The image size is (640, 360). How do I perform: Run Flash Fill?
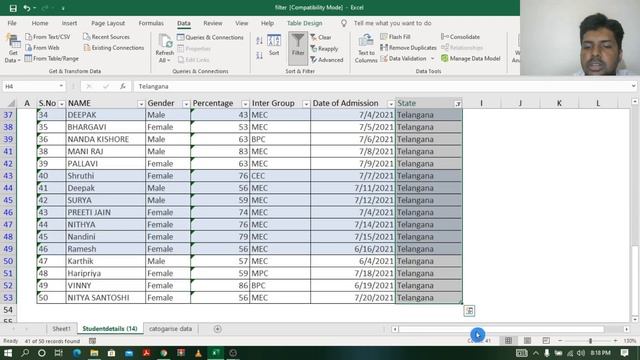coord(396,37)
